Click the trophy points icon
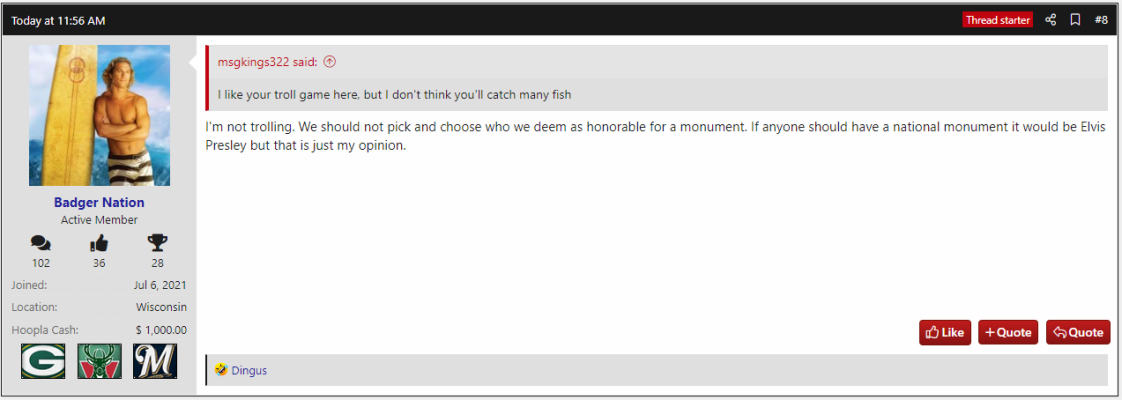 pos(157,244)
